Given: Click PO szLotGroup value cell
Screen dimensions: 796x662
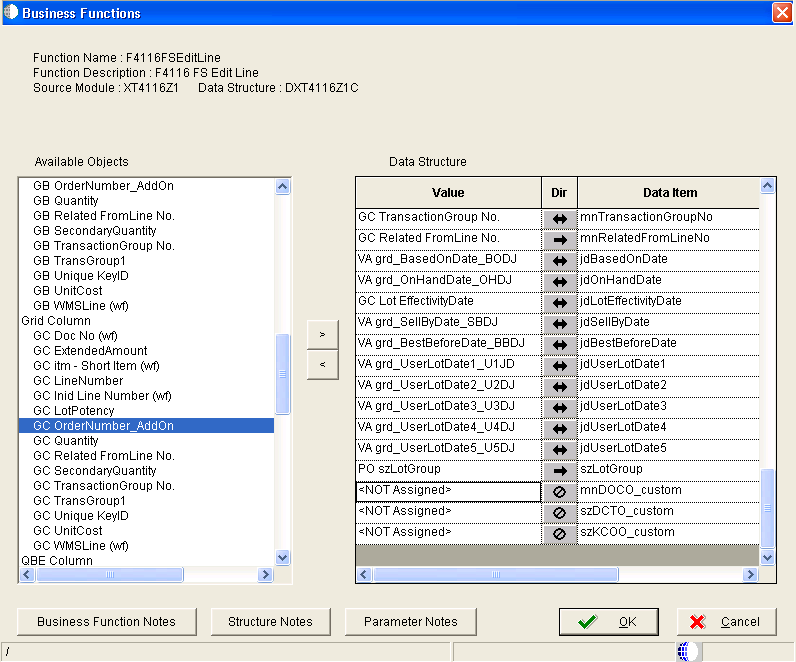Looking at the screenshot, I should pos(448,471).
